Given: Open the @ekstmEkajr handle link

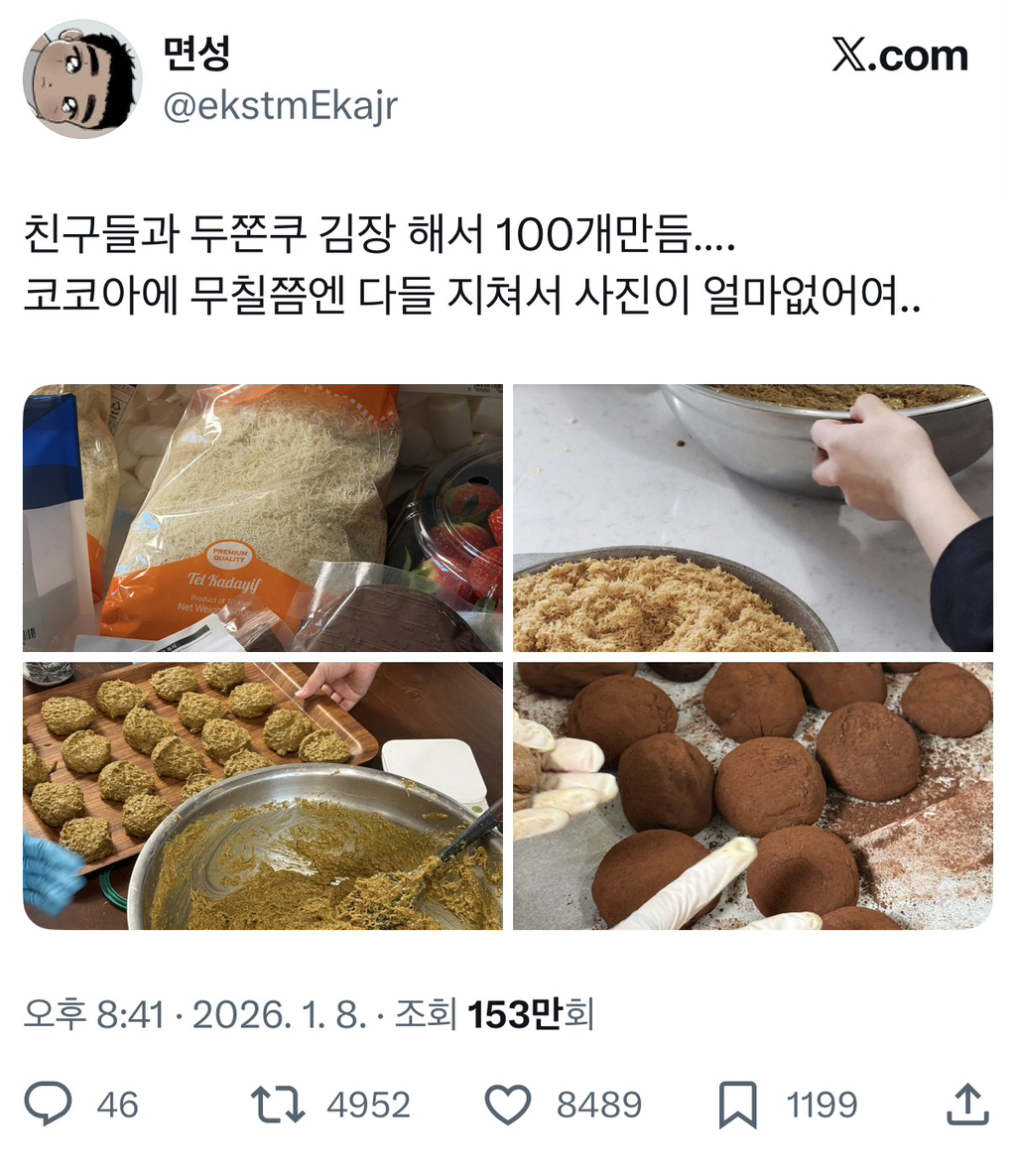Looking at the screenshot, I should pyautogui.click(x=281, y=105).
